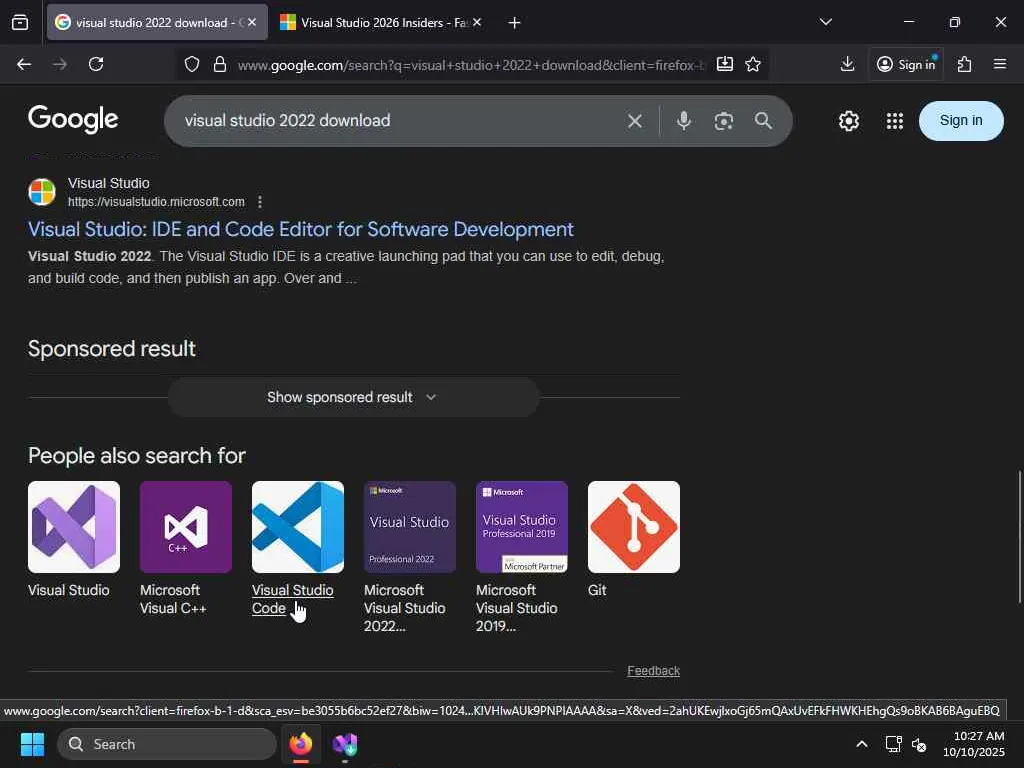Open a new browser tab
This screenshot has height=768, width=1024.
pyautogui.click(x=515, y=23)
